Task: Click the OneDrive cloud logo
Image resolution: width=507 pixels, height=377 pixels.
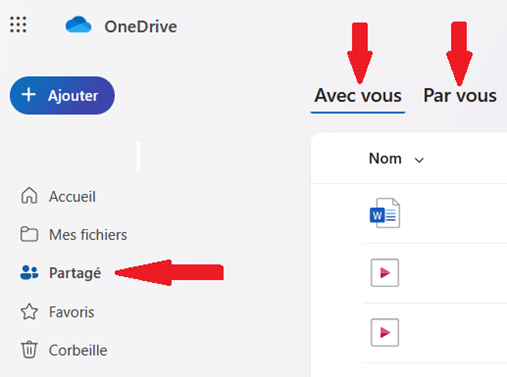Action: click(x=78, y=25)
